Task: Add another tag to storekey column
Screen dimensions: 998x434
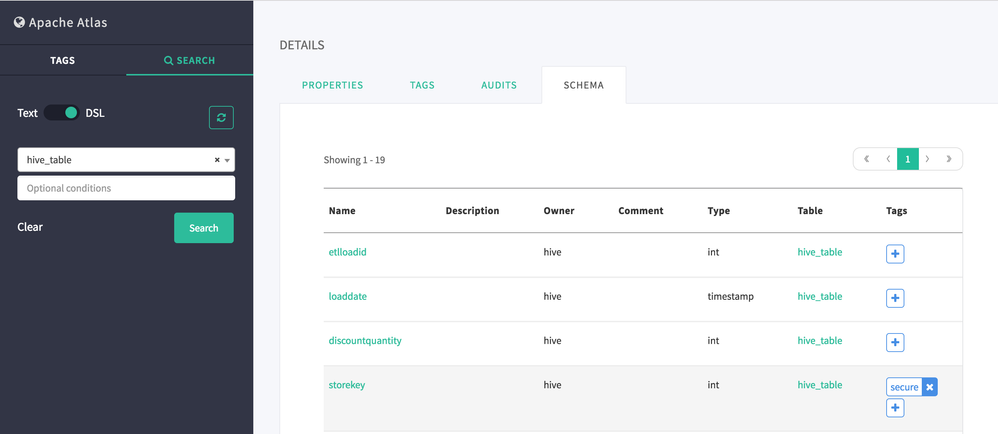Action: [895, 408]
